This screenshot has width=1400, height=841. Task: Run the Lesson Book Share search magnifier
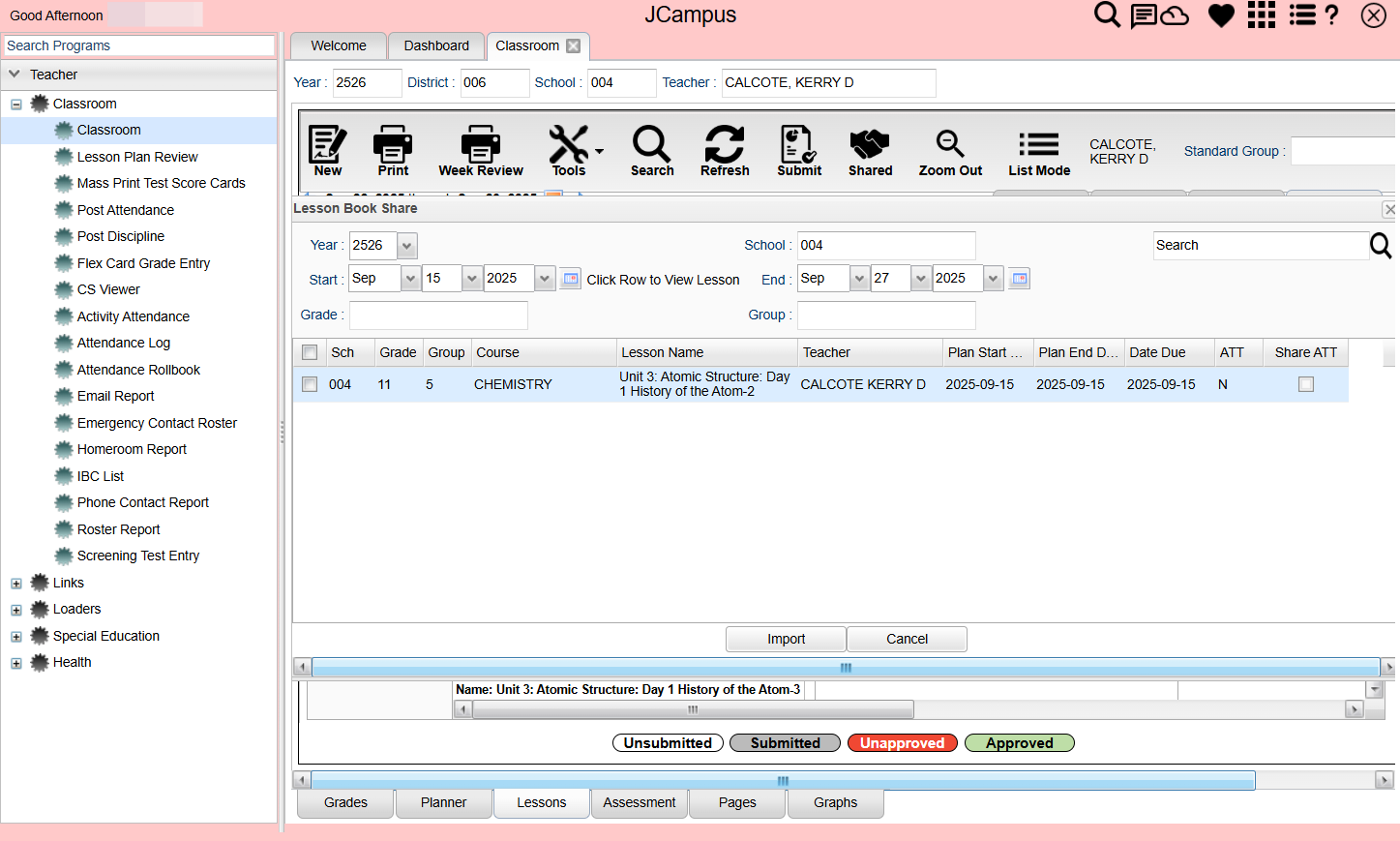pyautogui.click(x=1381, y=246)
